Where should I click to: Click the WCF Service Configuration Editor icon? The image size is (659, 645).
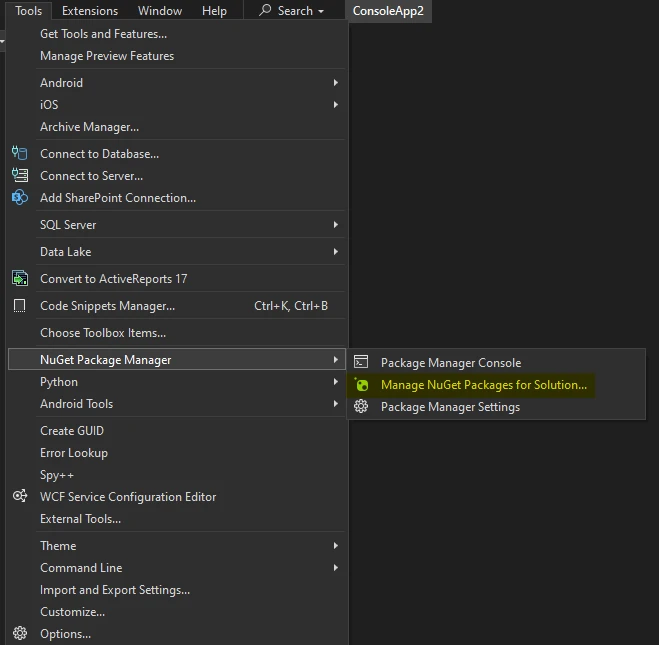19,497
